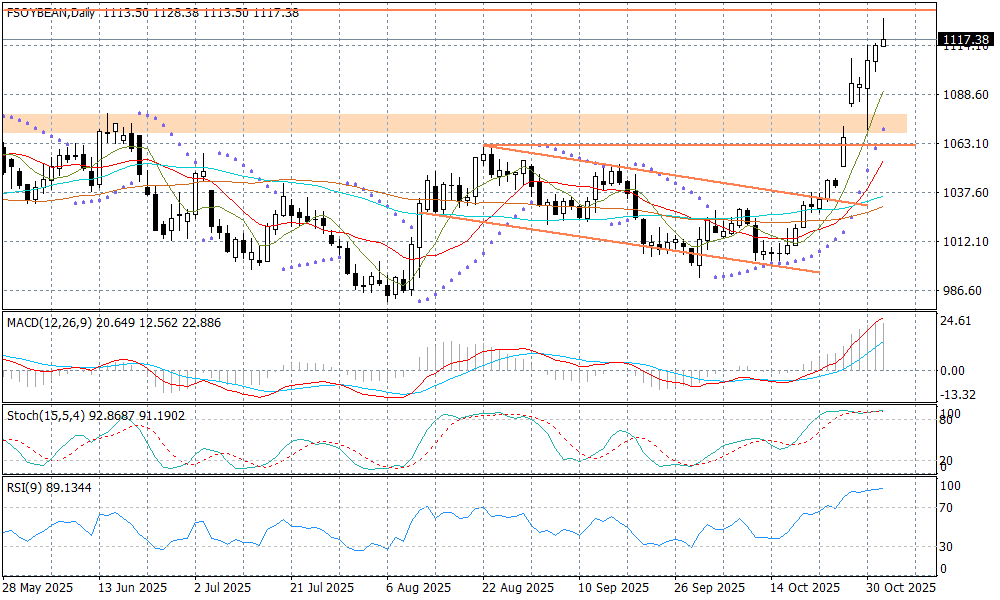1000x600 pixels.
Task: Click the 1063.10 price axis label
Action: point(966,144)
